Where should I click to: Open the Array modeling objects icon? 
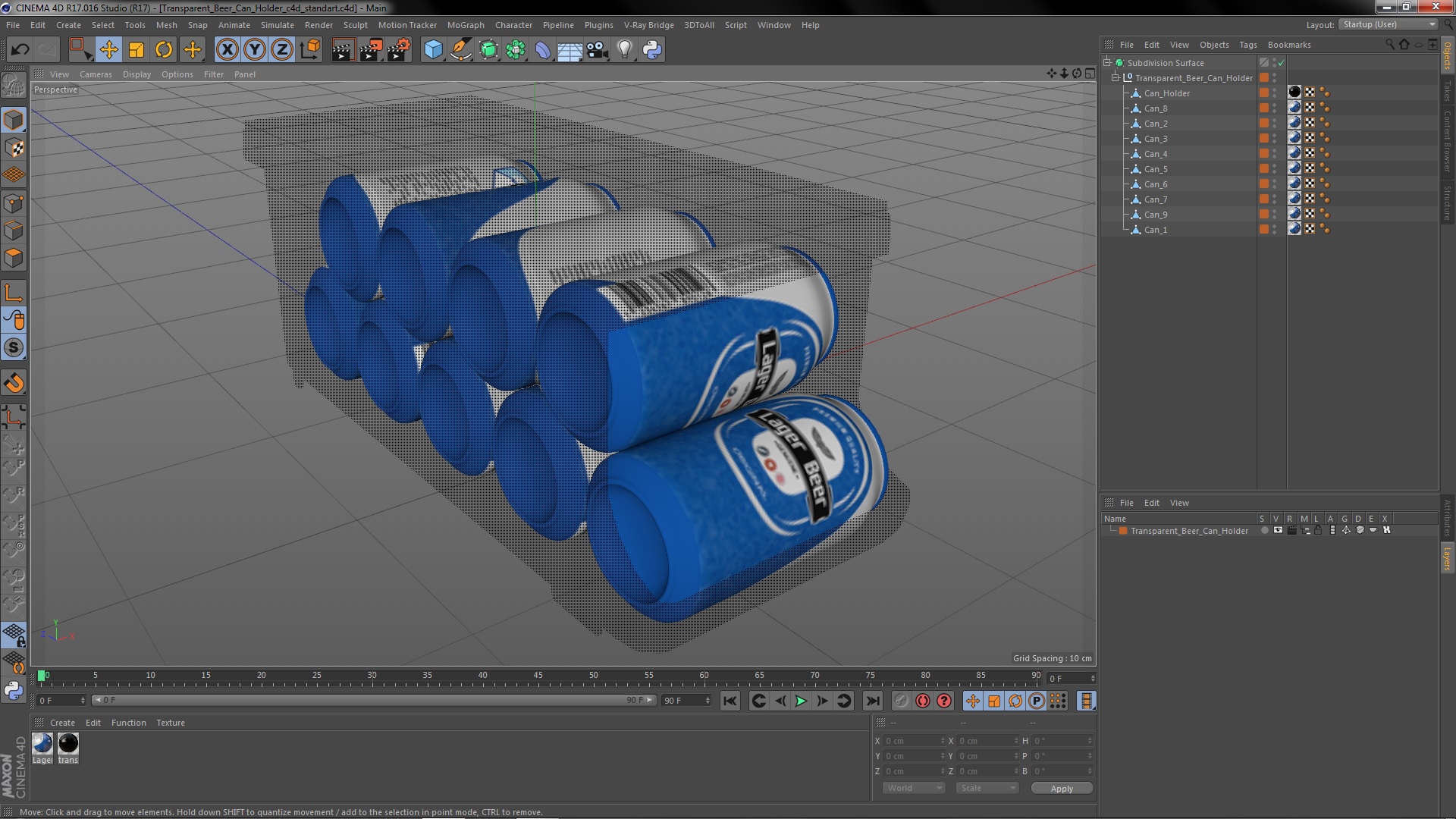516,50
